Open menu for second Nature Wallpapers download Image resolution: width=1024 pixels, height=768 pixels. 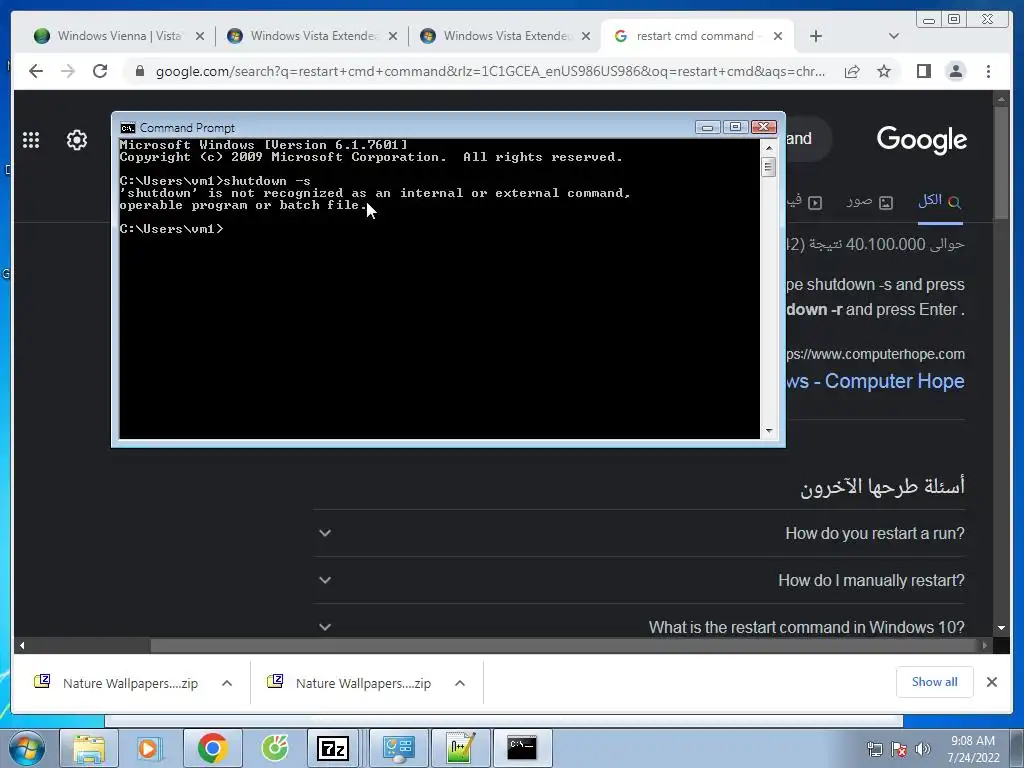[x=460, y=683]
